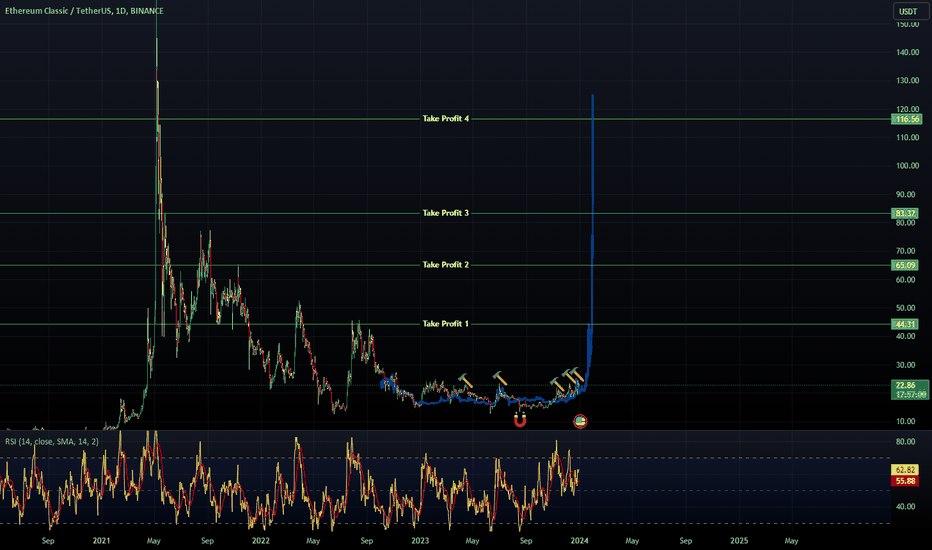Click the circled US flag event icon

(x=580, y=422)
